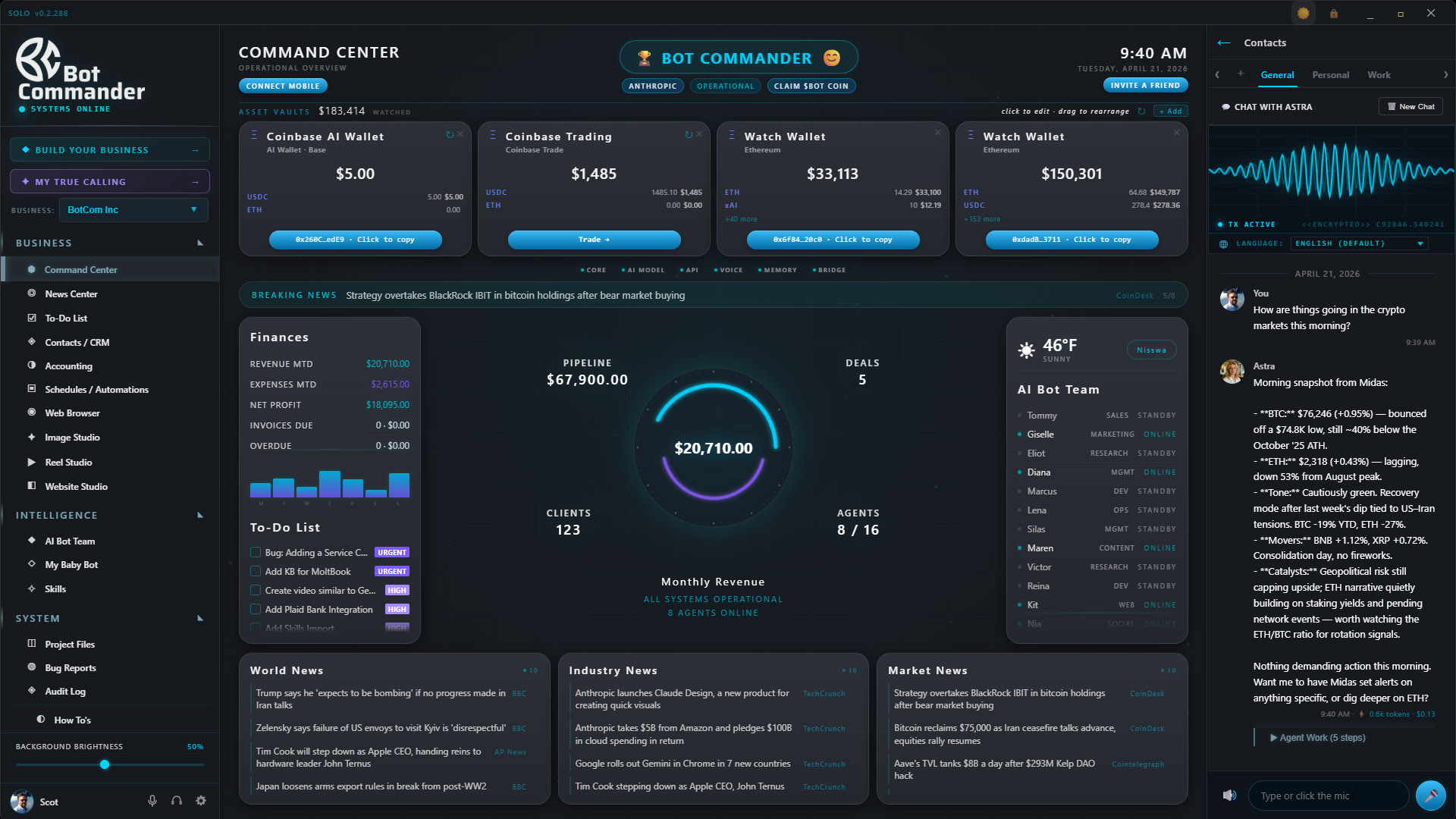Viewport: 1456px width, 819px height.
Task: Click the chat message input field
Action: point(1328,795)
